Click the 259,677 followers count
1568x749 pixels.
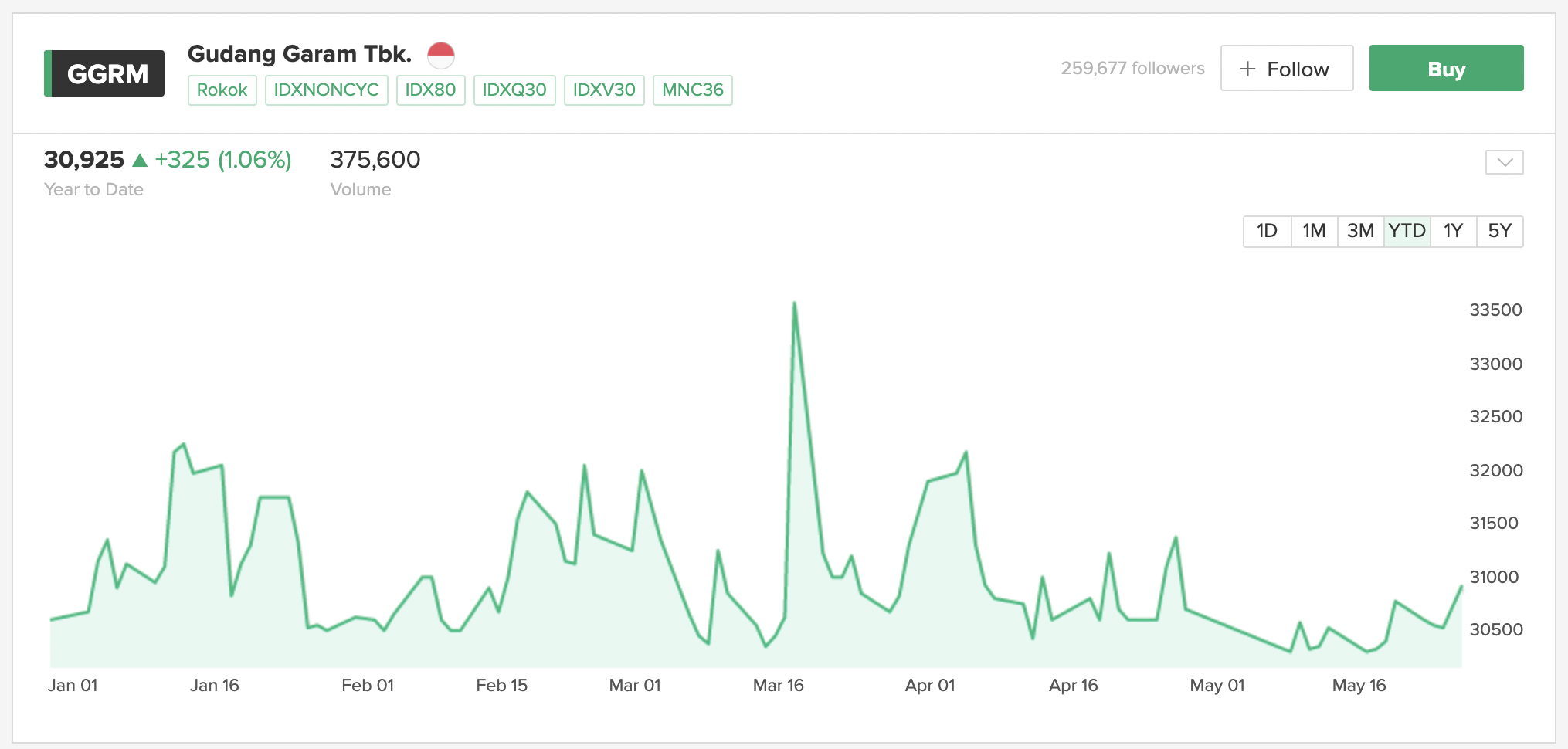click(x=1132, y=69)
